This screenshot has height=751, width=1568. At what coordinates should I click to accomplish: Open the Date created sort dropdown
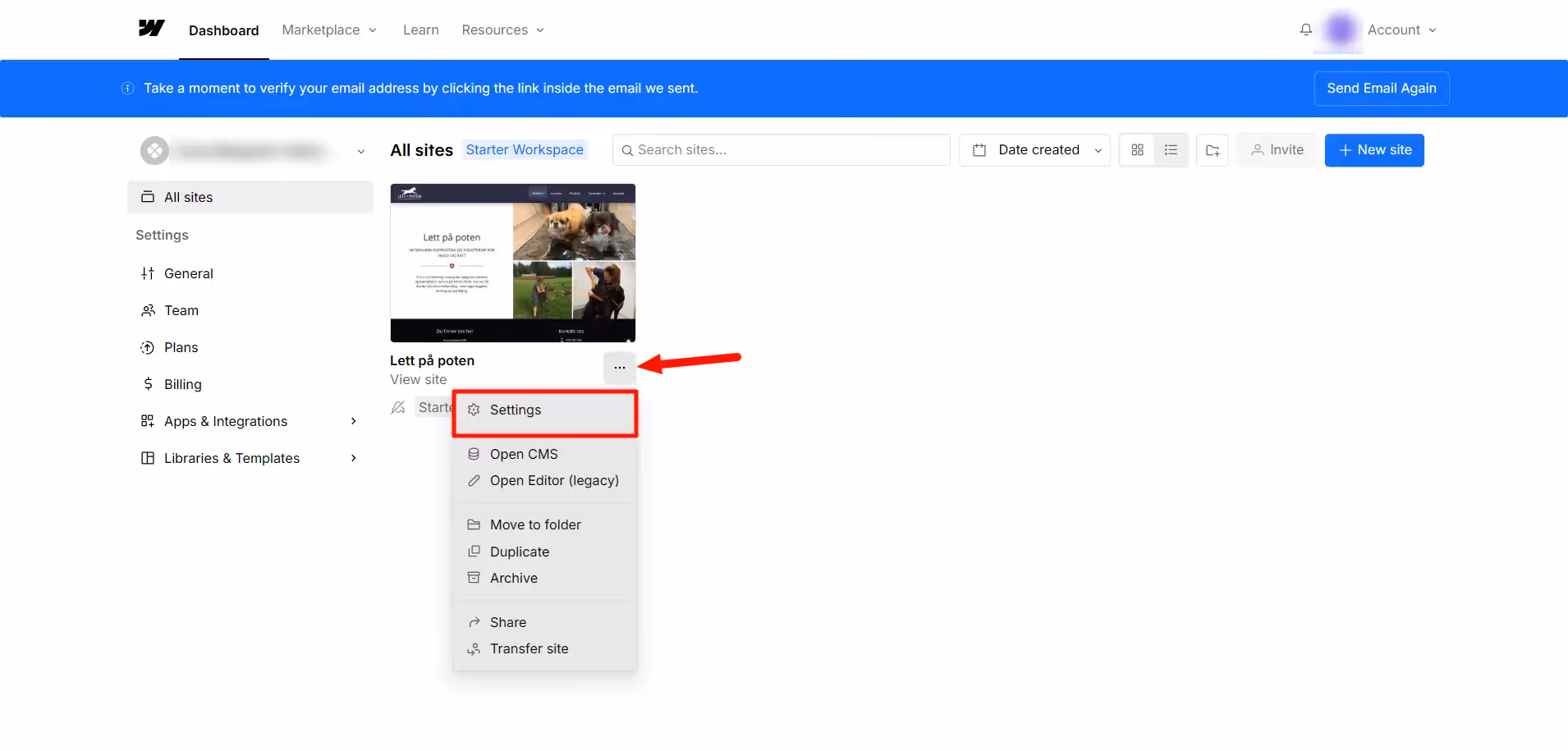1034,150
